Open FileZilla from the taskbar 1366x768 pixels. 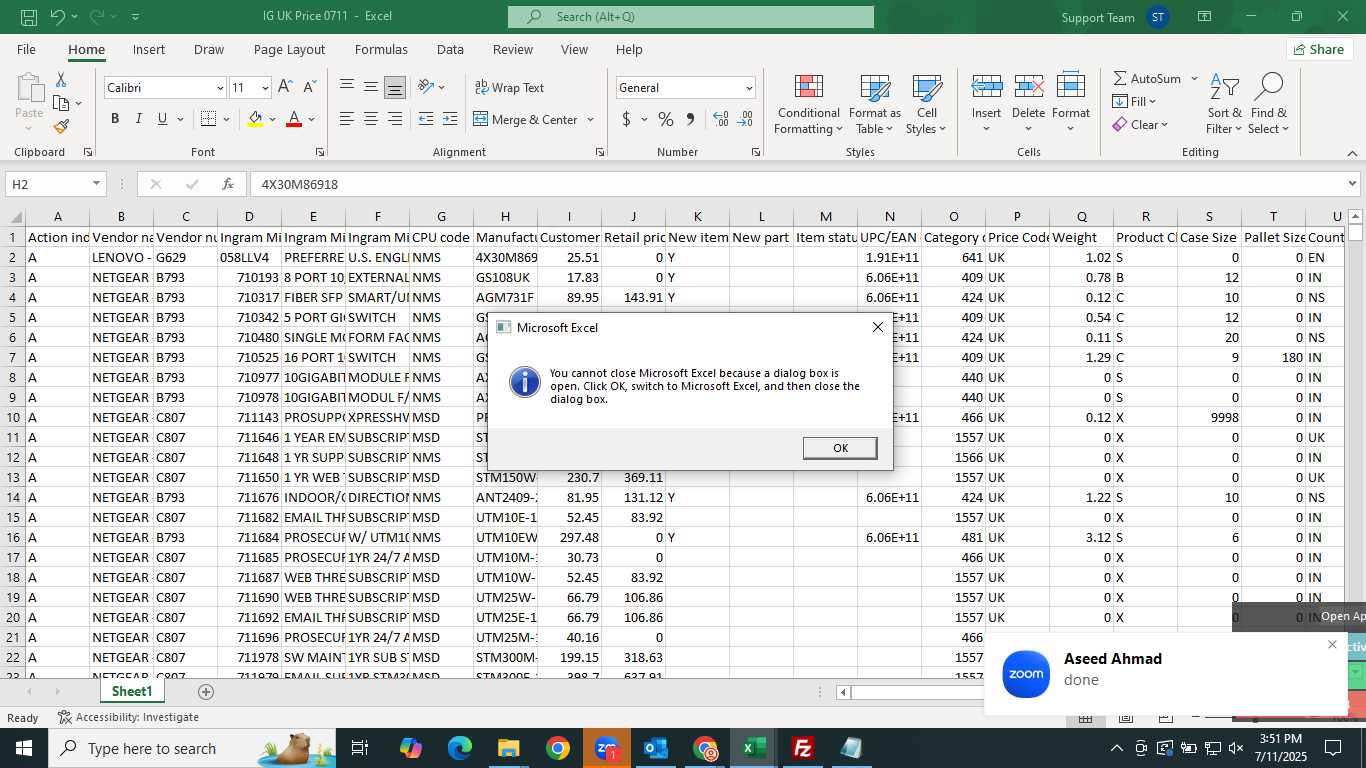pyautogui.click(x=802, y=748)
